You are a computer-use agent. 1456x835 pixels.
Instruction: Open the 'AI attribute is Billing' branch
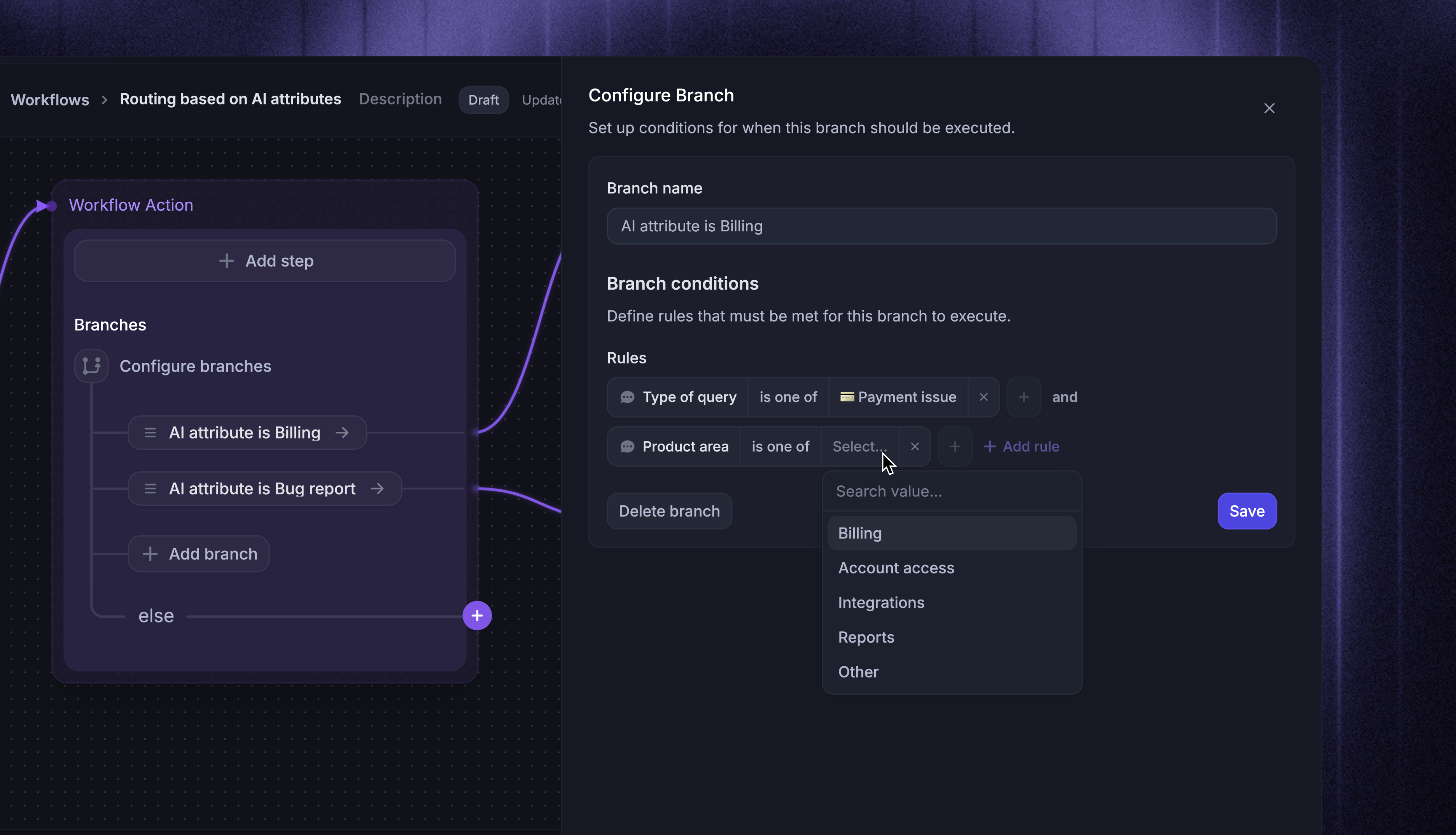coord(247,432)
